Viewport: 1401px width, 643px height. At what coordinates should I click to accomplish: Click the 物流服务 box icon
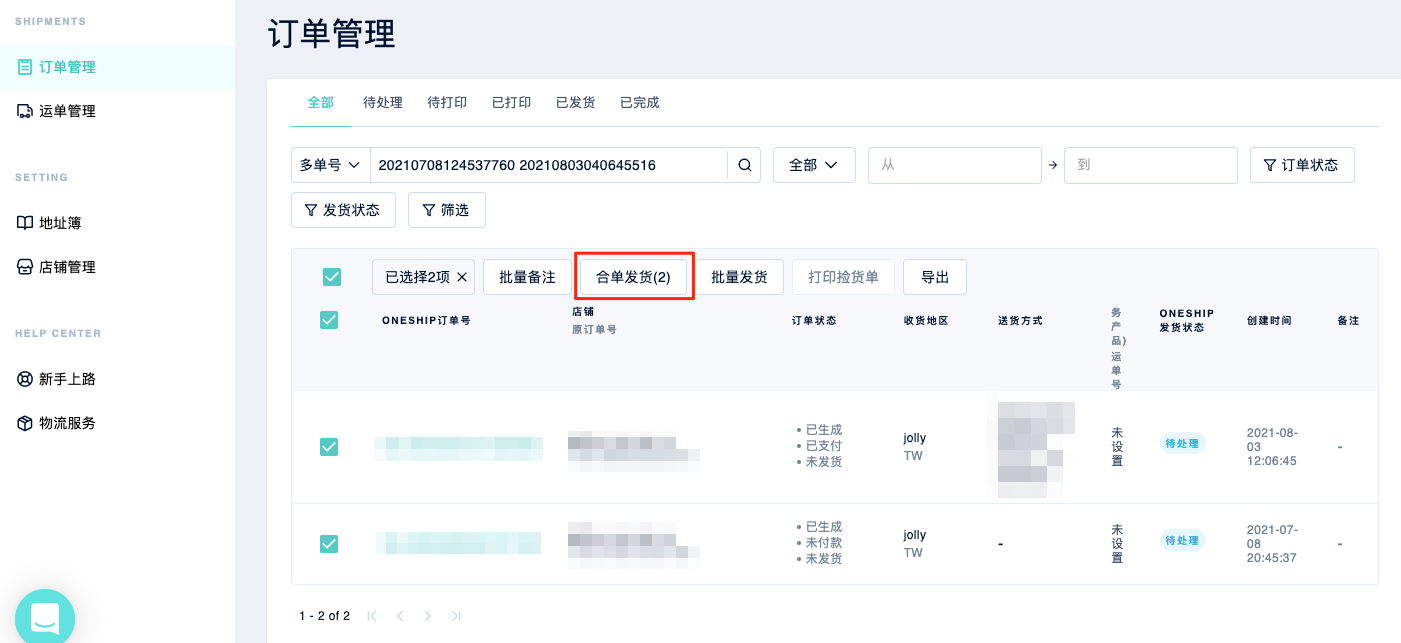tap(25, 423)
